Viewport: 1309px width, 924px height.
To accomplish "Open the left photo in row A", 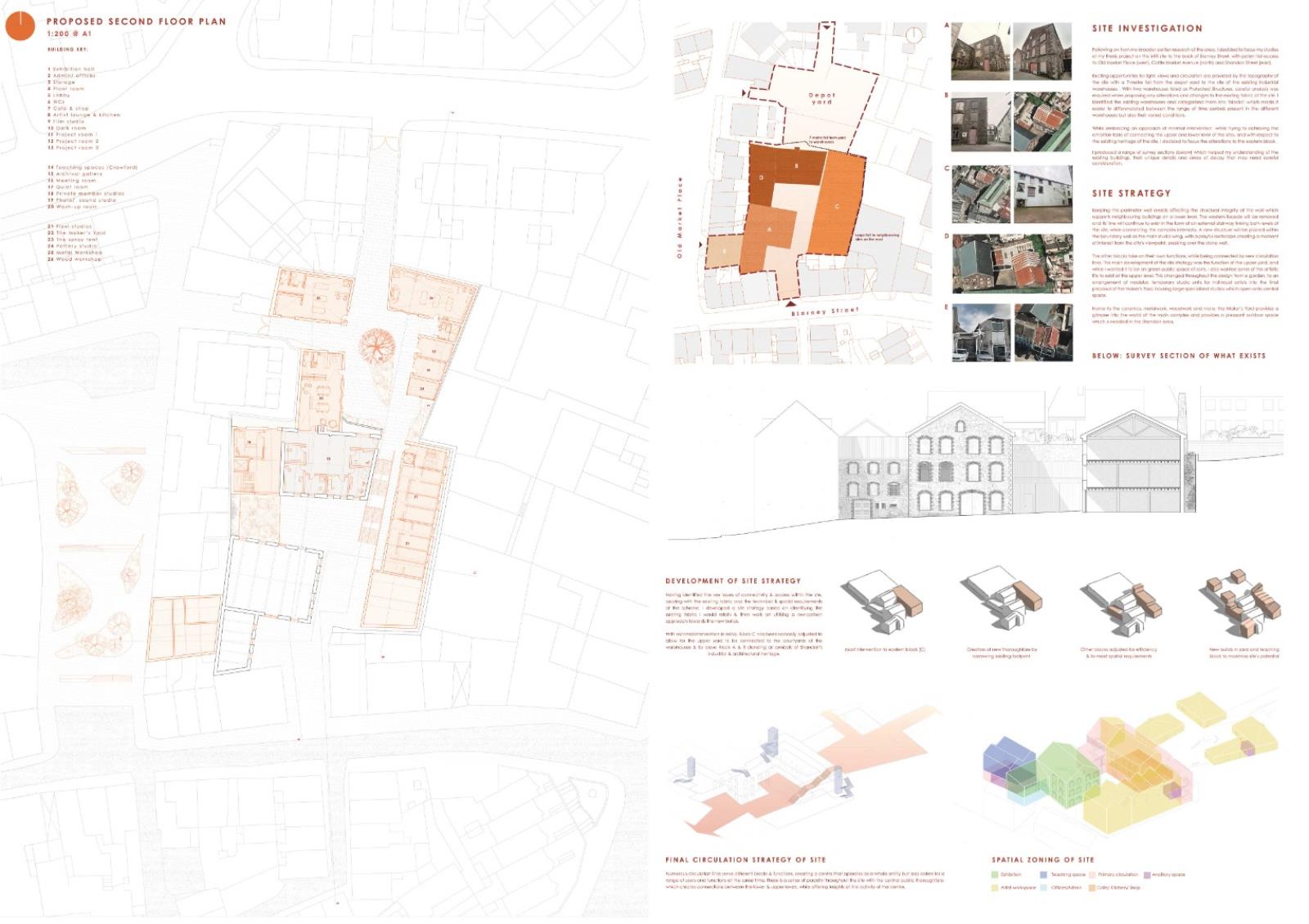I will [981, 51].
